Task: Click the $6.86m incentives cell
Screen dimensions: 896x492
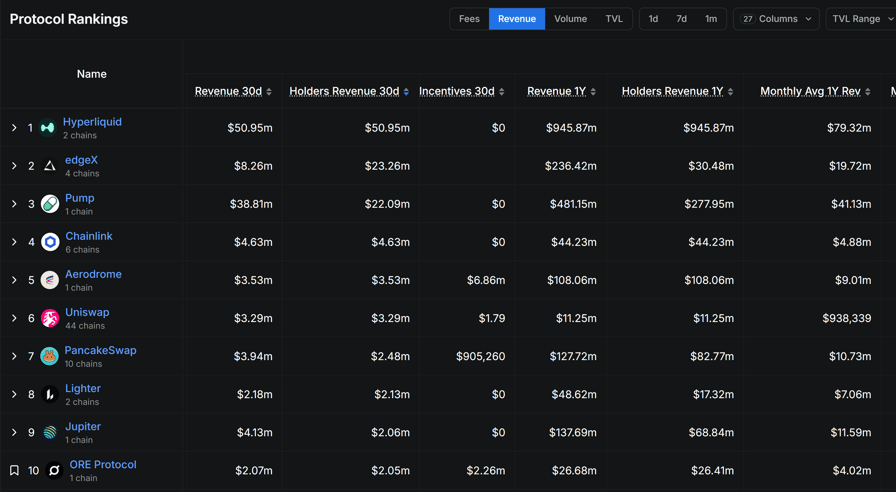Action: (x=486, y=280)
